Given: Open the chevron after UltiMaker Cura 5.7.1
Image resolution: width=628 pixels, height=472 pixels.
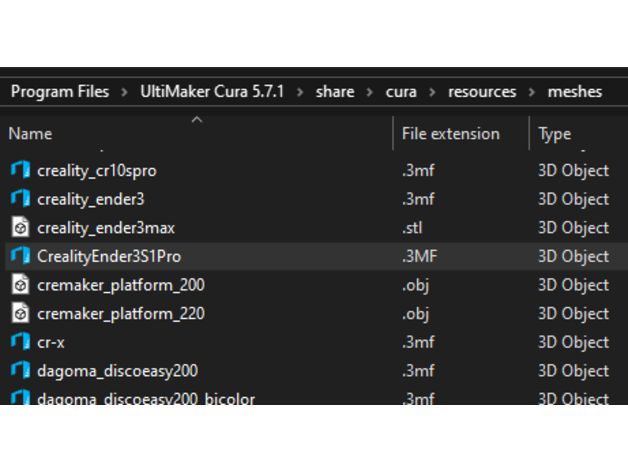Looking at the screenshot, I should click(x=300, y=92).
